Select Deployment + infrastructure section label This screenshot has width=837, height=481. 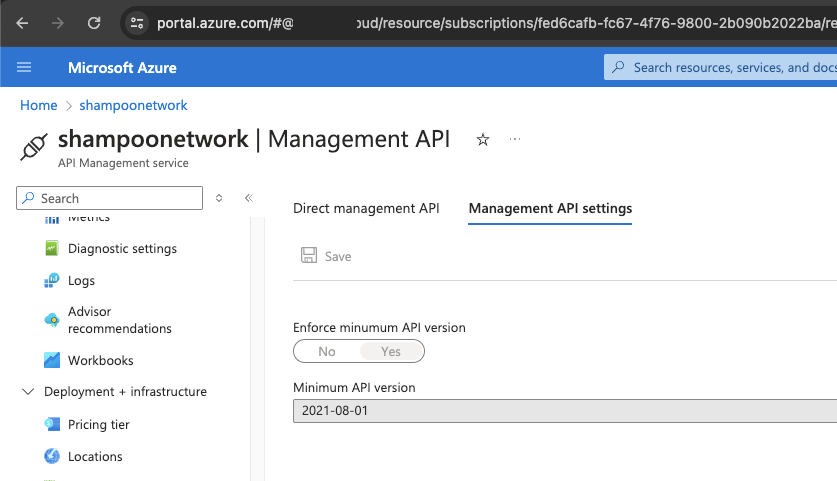coord(125,392)
